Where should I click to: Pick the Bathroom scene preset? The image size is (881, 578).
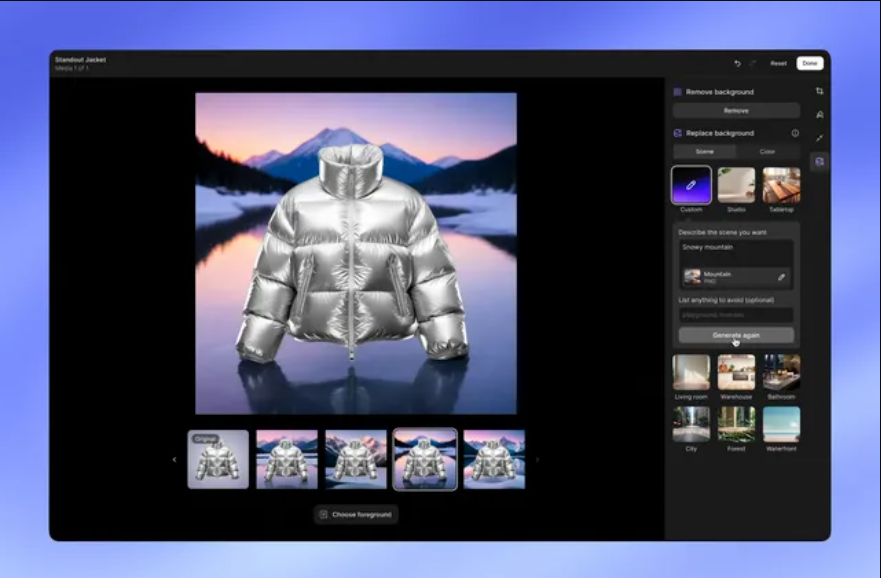click(x=782, y=372)
